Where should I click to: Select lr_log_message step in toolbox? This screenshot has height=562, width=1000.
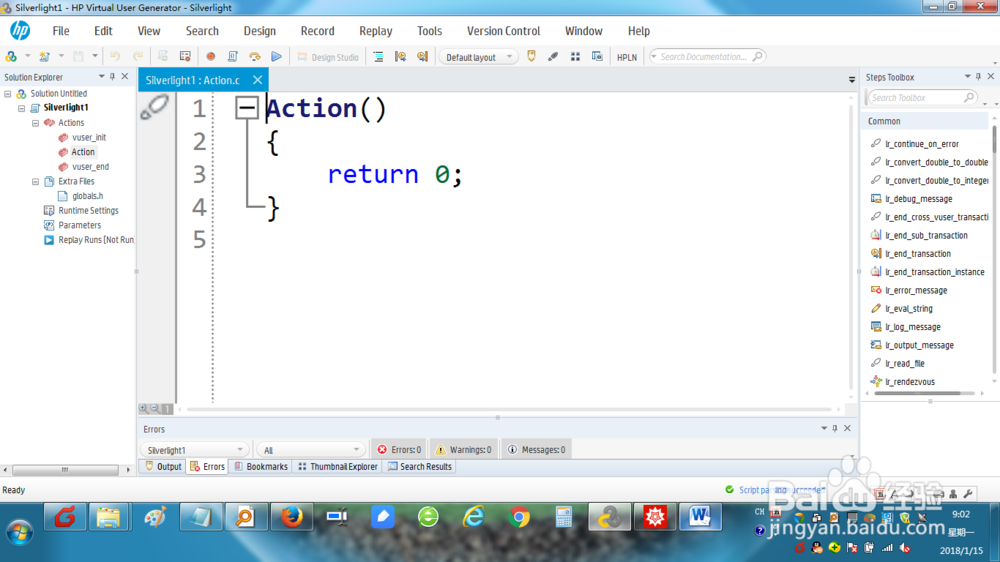pos(913,327)
